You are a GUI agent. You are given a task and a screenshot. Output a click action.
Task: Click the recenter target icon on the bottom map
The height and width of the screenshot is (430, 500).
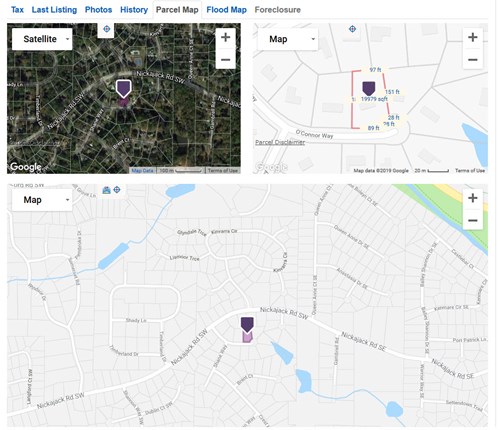(117, 190)
